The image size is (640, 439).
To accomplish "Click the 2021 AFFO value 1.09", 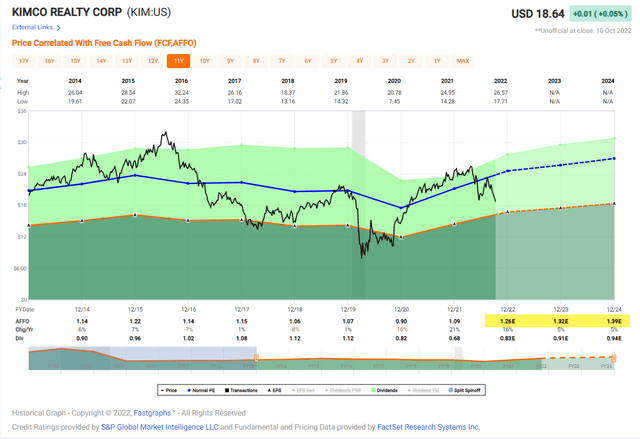I will 454,321.
